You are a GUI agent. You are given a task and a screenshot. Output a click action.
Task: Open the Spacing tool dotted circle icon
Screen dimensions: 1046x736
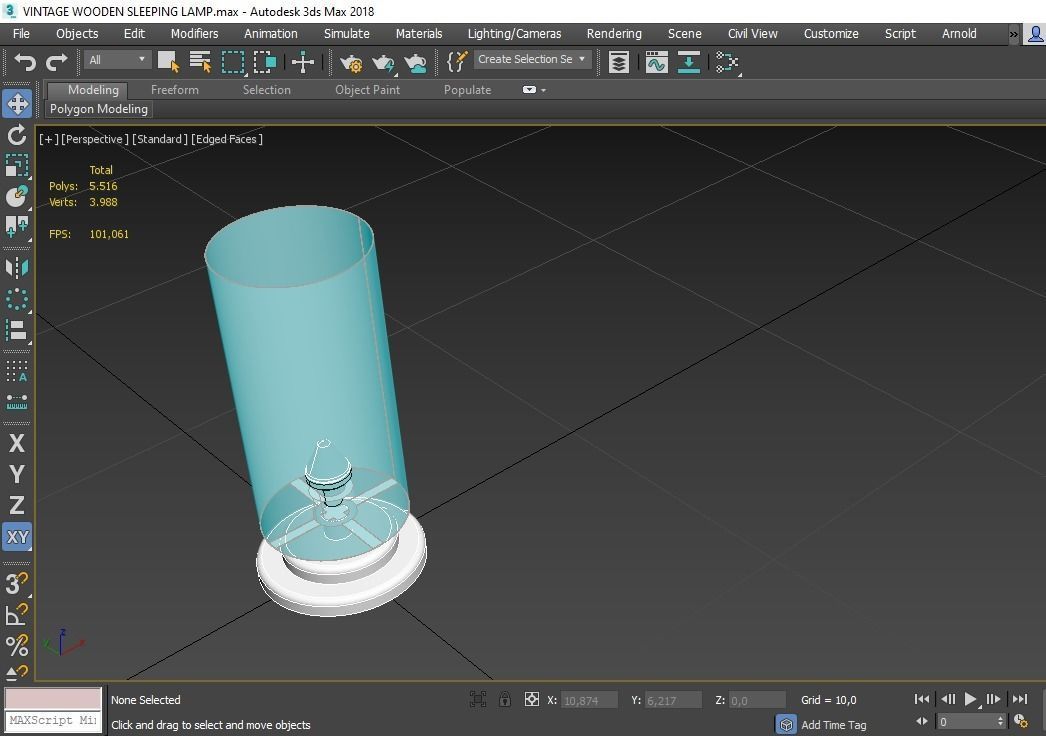[17, 299]
